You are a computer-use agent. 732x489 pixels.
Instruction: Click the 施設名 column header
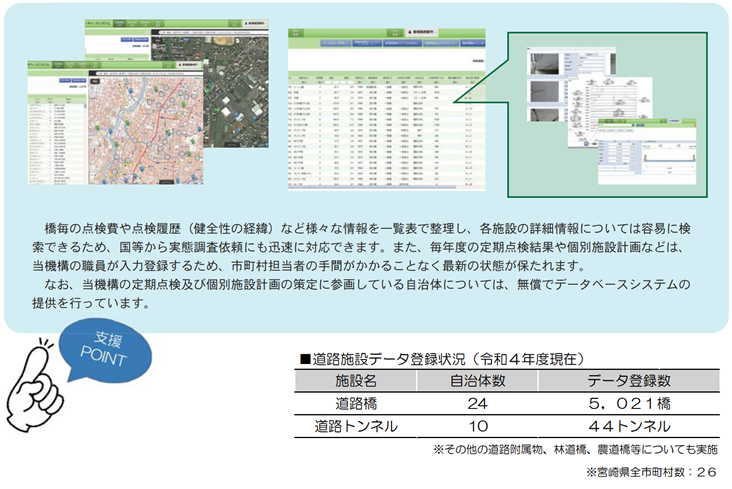(x=355, y=381)
